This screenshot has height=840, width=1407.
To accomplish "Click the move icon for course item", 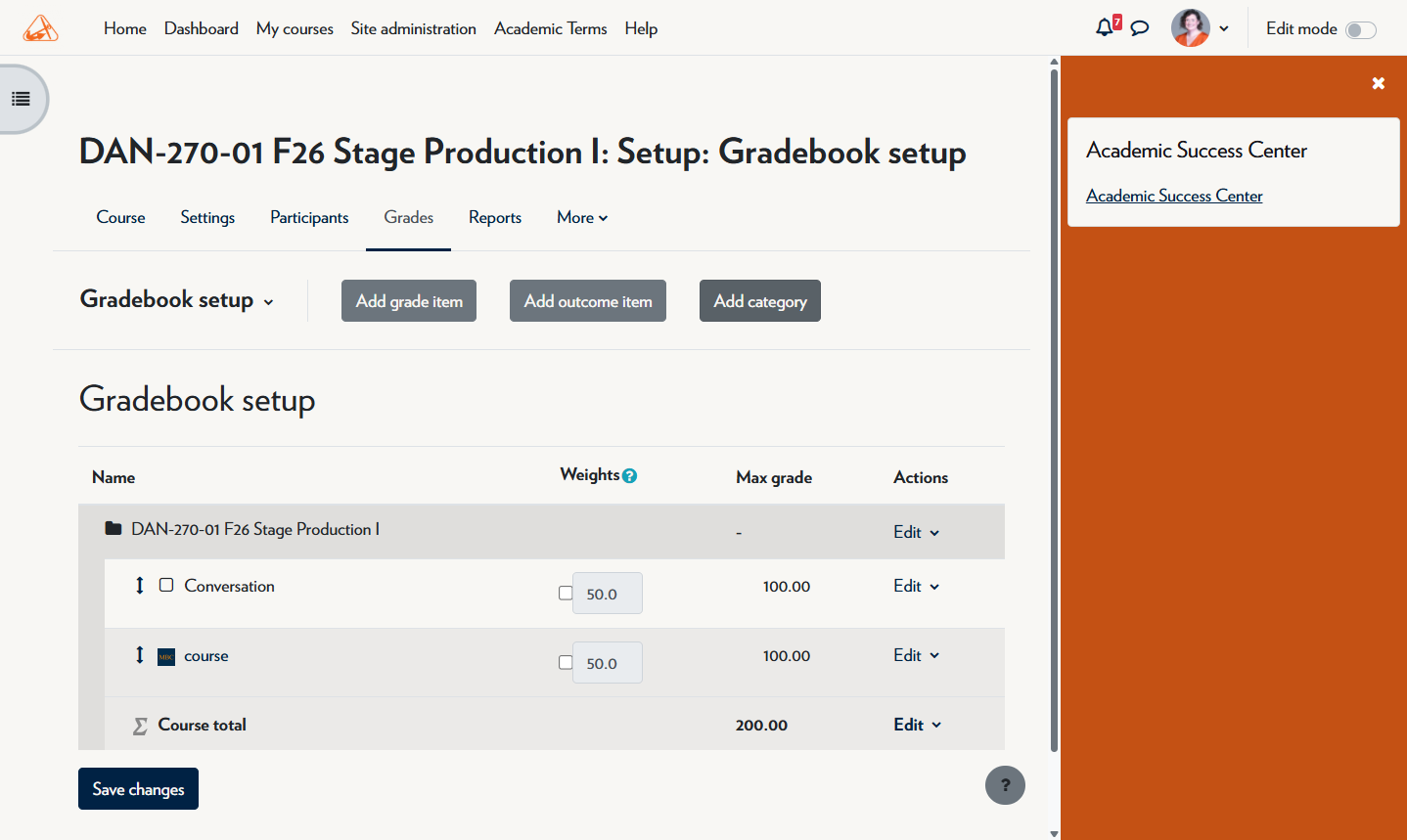I will 140,654.
